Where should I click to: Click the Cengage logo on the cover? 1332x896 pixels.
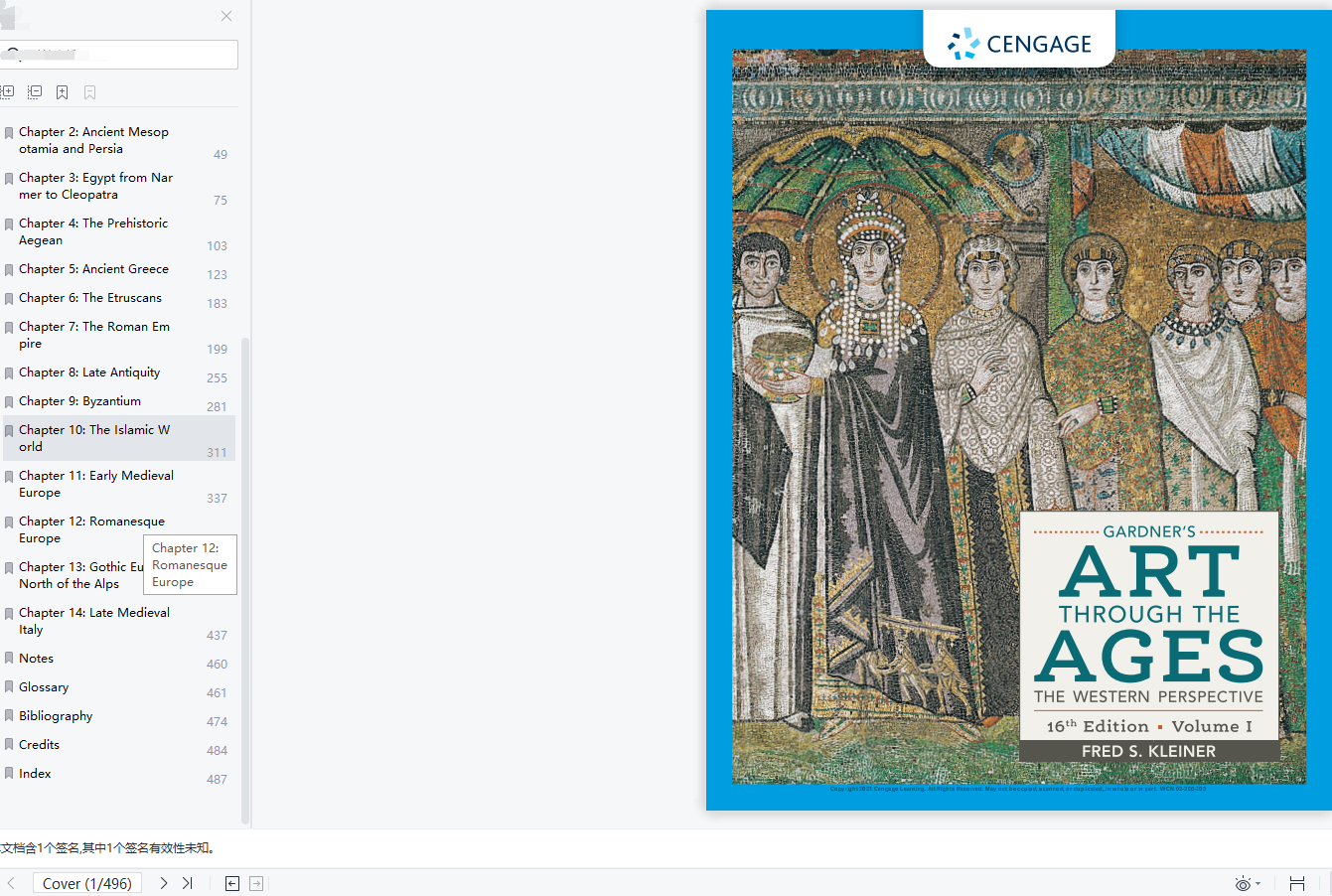tap(1019, 44)
